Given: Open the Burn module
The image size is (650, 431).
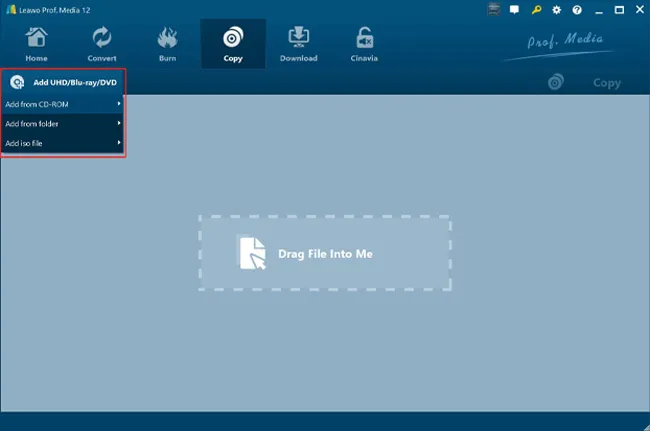Looking at the screenshot, I should point(167,44).
